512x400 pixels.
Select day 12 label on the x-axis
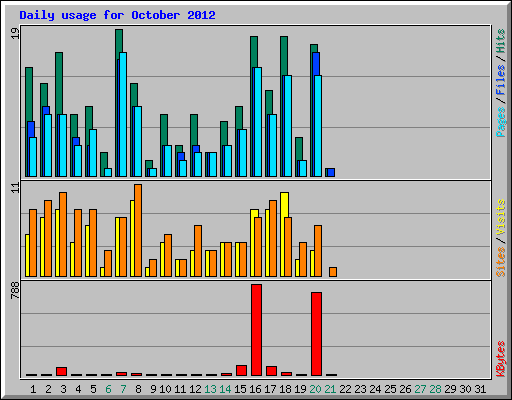point(195,389)
